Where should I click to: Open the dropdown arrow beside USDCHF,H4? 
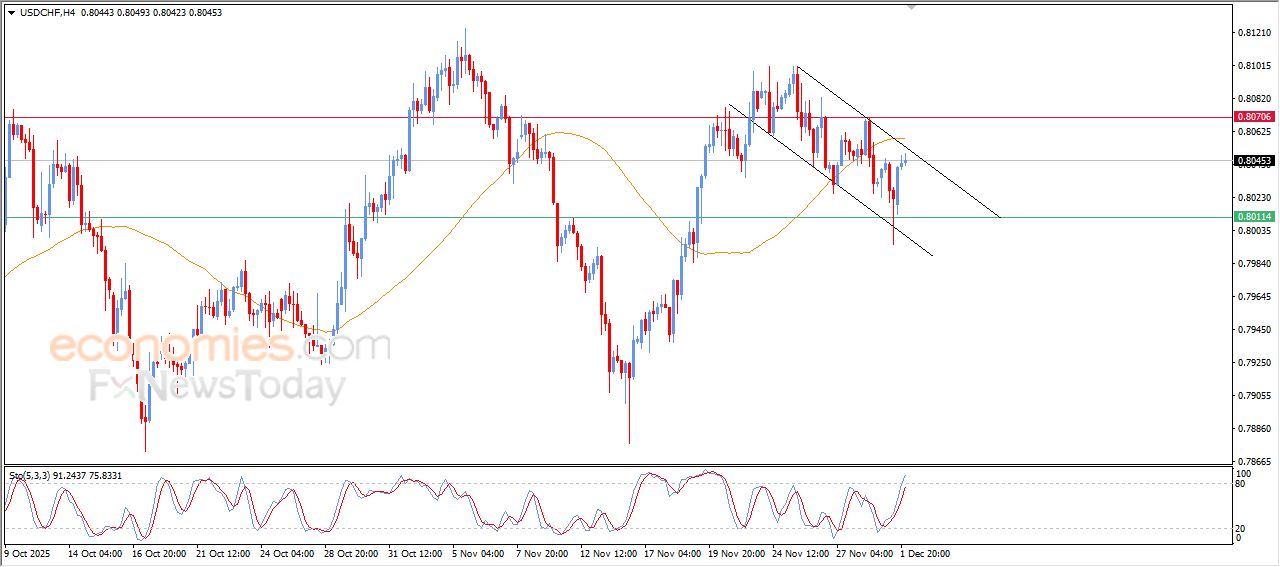tap(12, 12)
